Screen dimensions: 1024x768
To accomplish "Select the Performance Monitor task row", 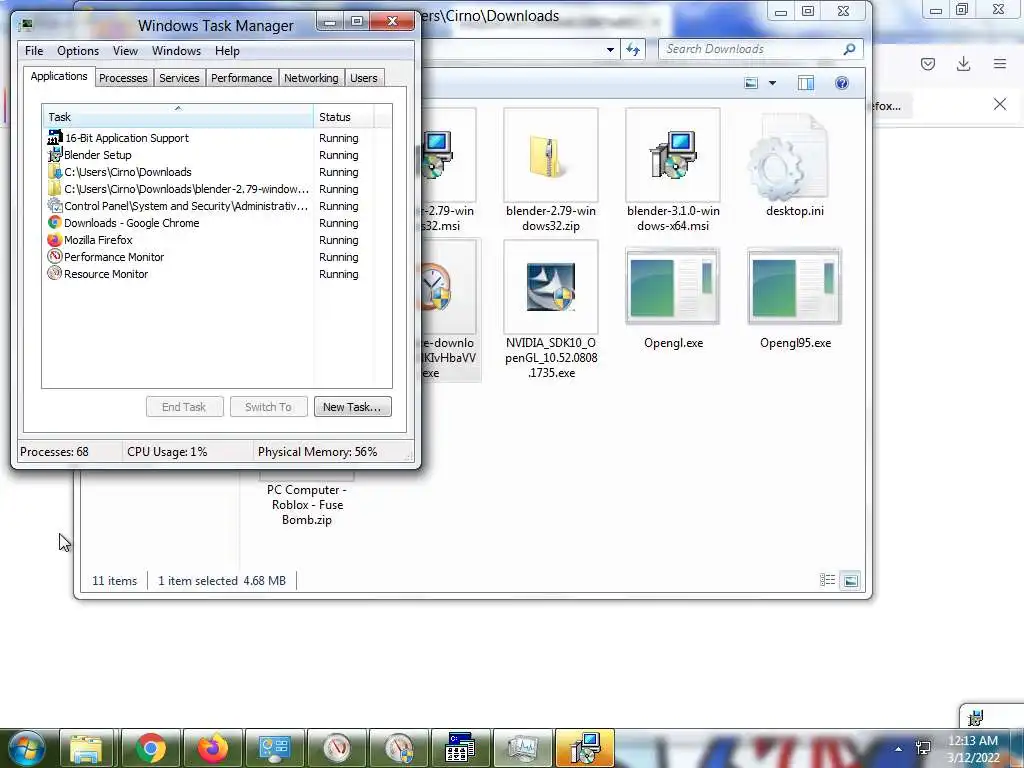I will tap(202, 257).
